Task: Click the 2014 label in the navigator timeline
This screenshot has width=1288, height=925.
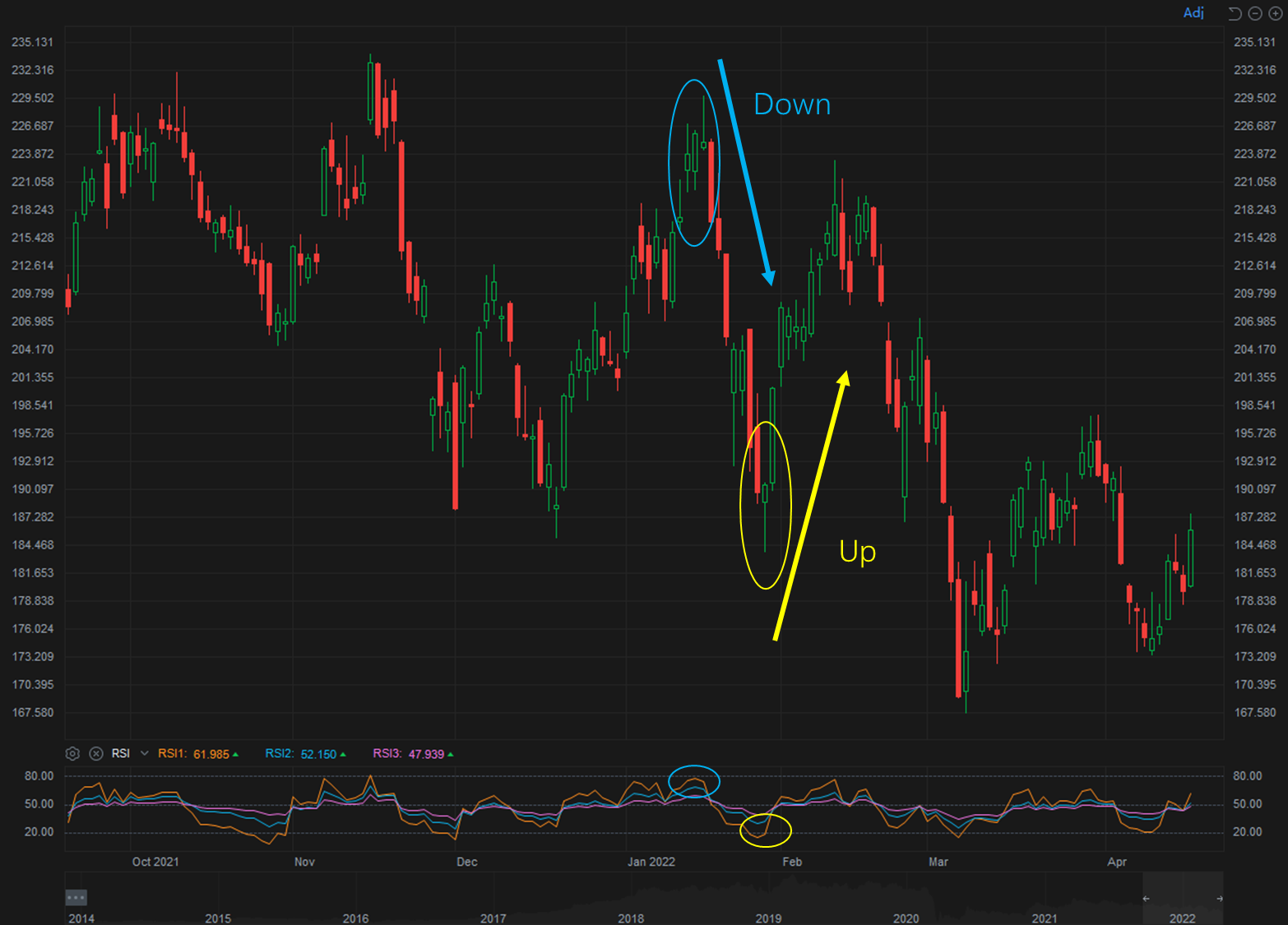Action: (81, 918)
